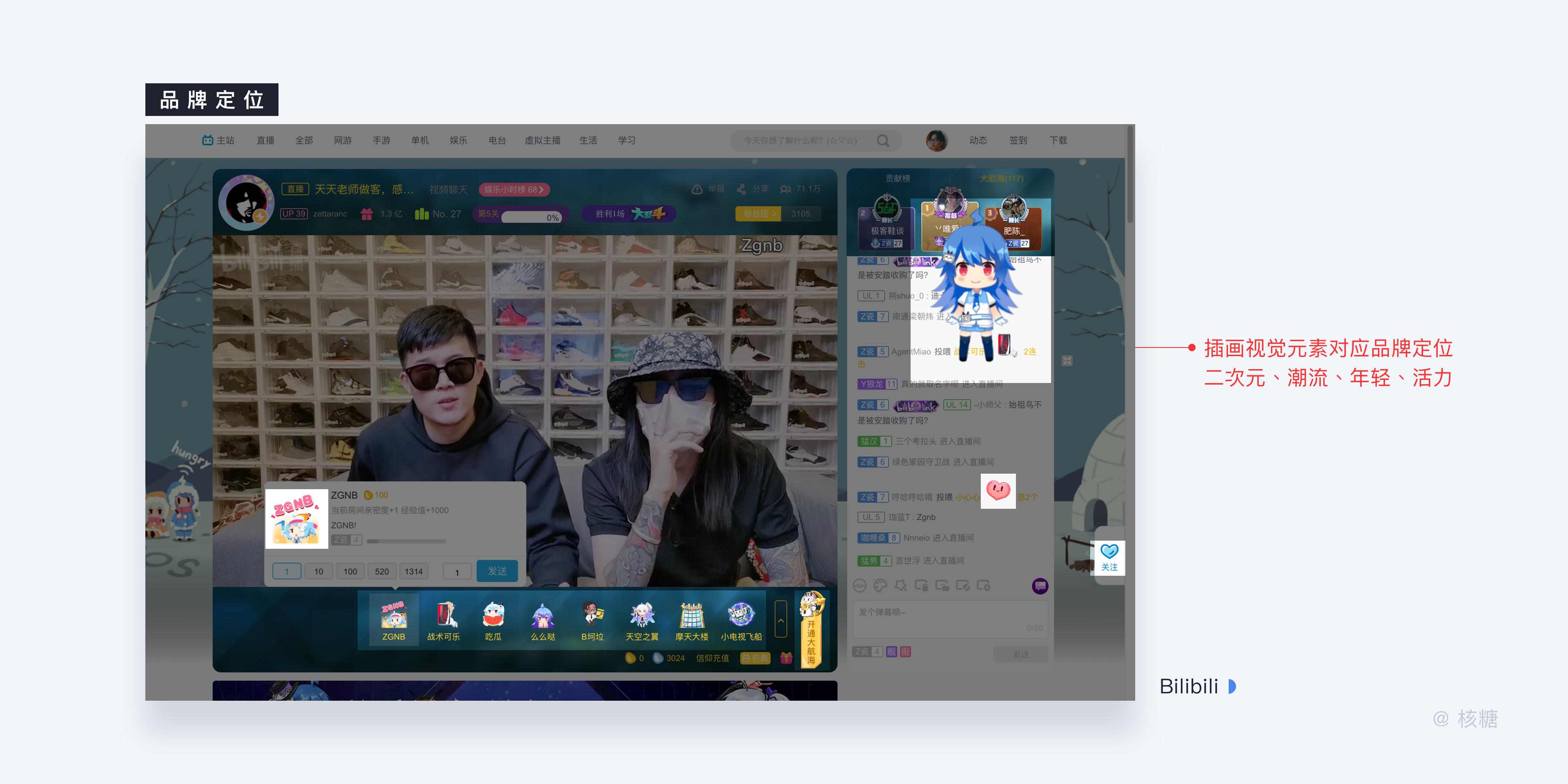Expand the 娱乐小时榜 68 ranking badge
The width and height of the screenshot is (1568, 784).
514,189
